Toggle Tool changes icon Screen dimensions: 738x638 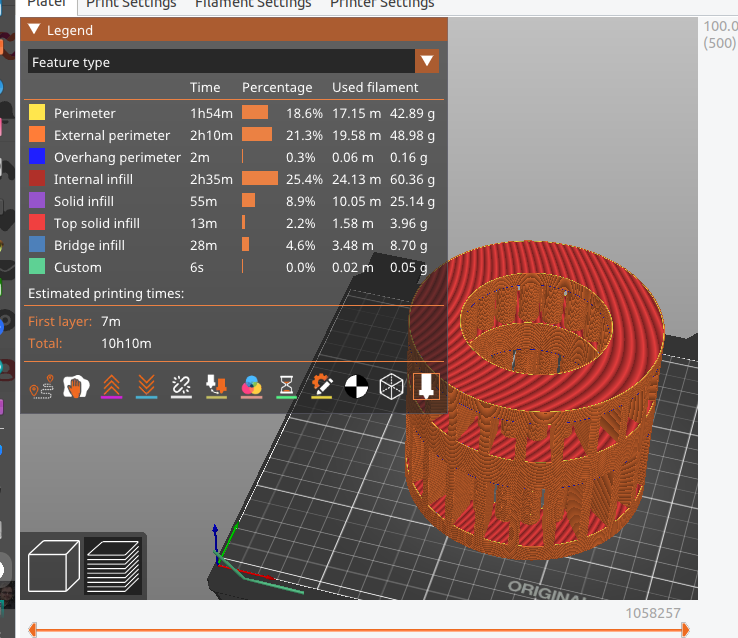[x=217, y=387]
